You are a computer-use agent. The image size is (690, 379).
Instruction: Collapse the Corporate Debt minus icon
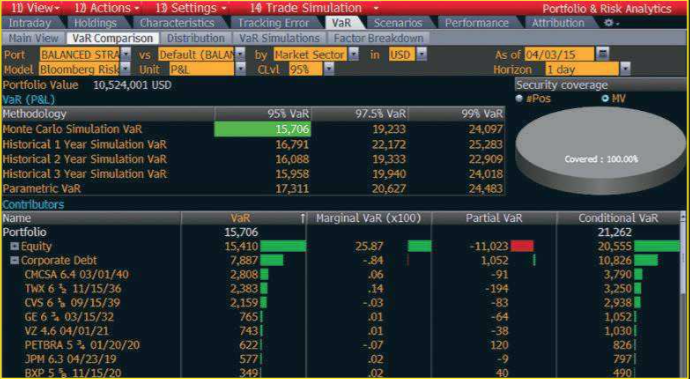point(15,261)
